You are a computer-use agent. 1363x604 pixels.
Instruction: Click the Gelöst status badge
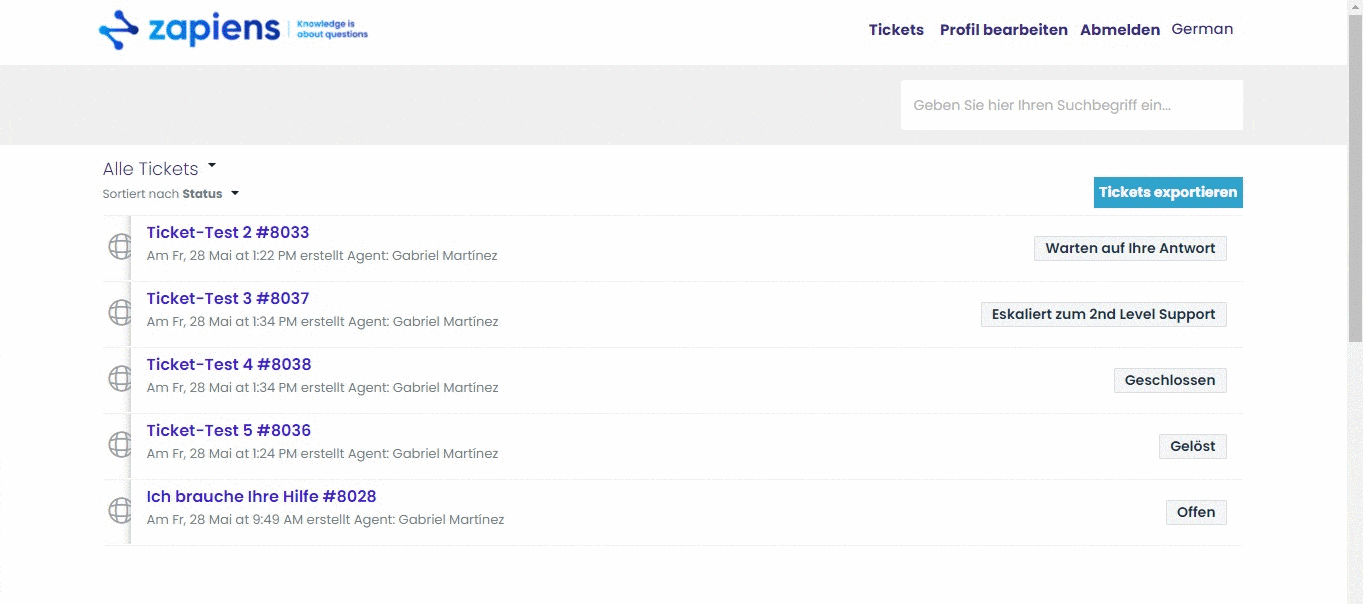click(x=1193, y=446)
